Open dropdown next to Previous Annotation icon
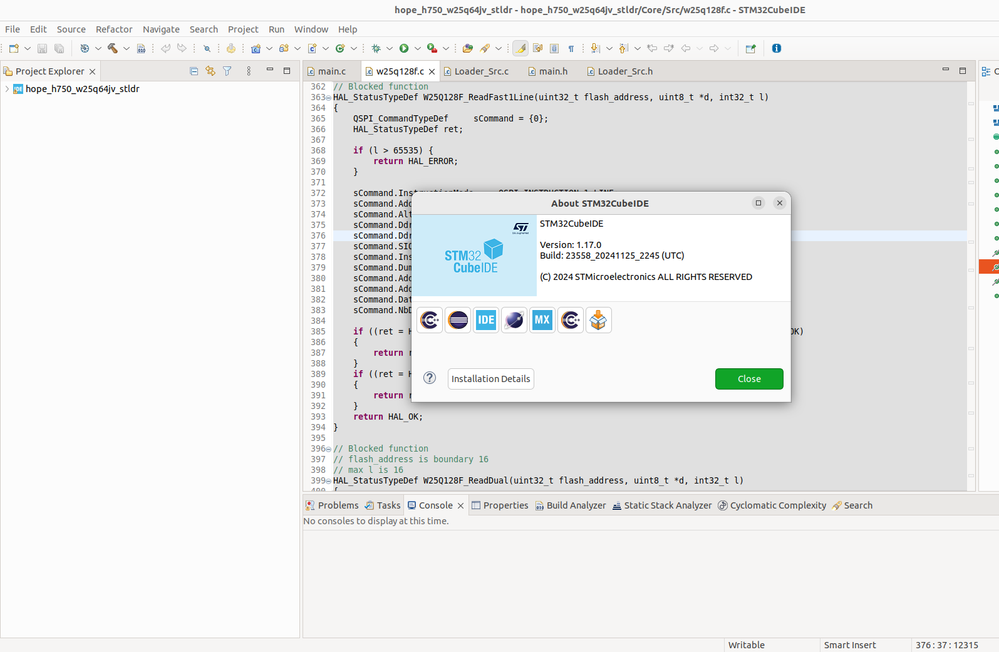Viewport: 999px width, 652px height. click(637, 48)
